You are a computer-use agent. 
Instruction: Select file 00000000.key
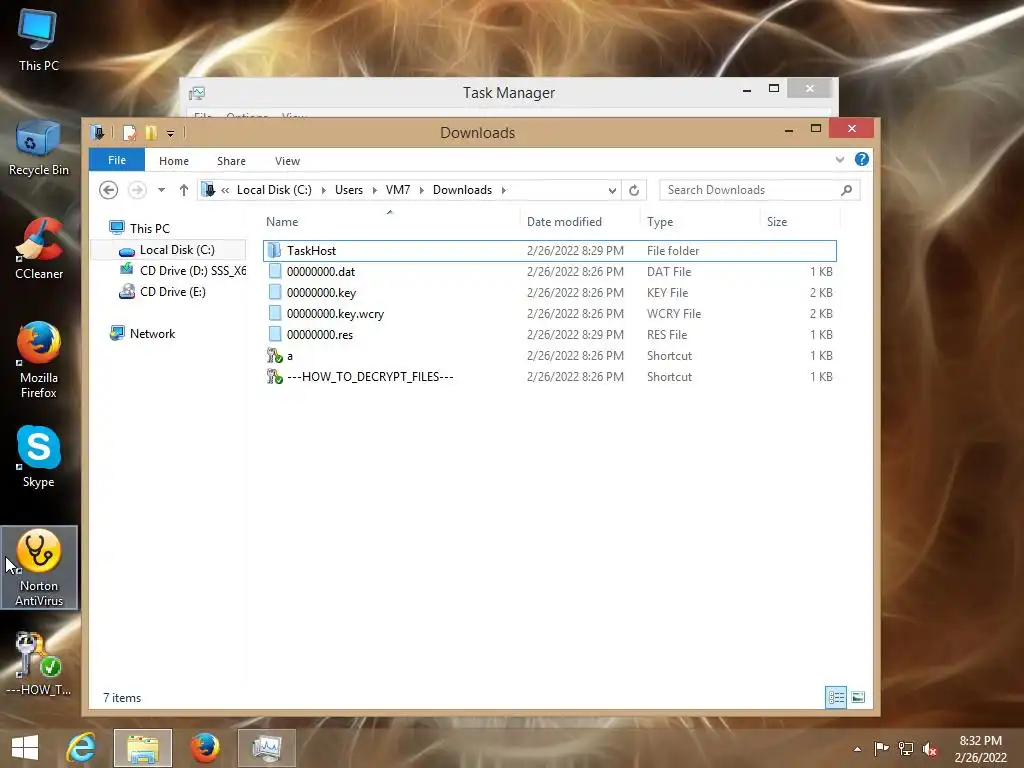pyautogui.click(x=549, y=293)
